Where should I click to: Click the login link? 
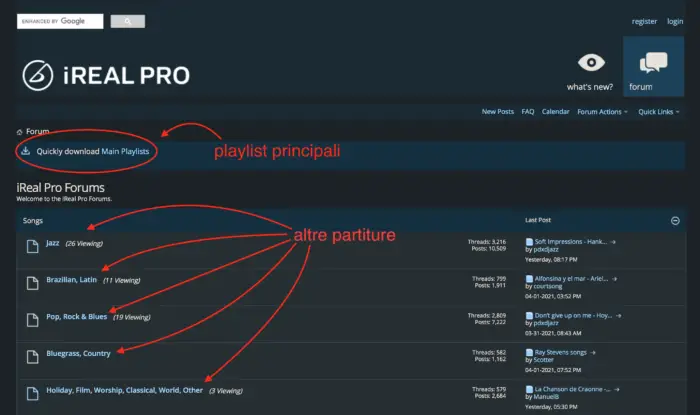coord(675,21)
